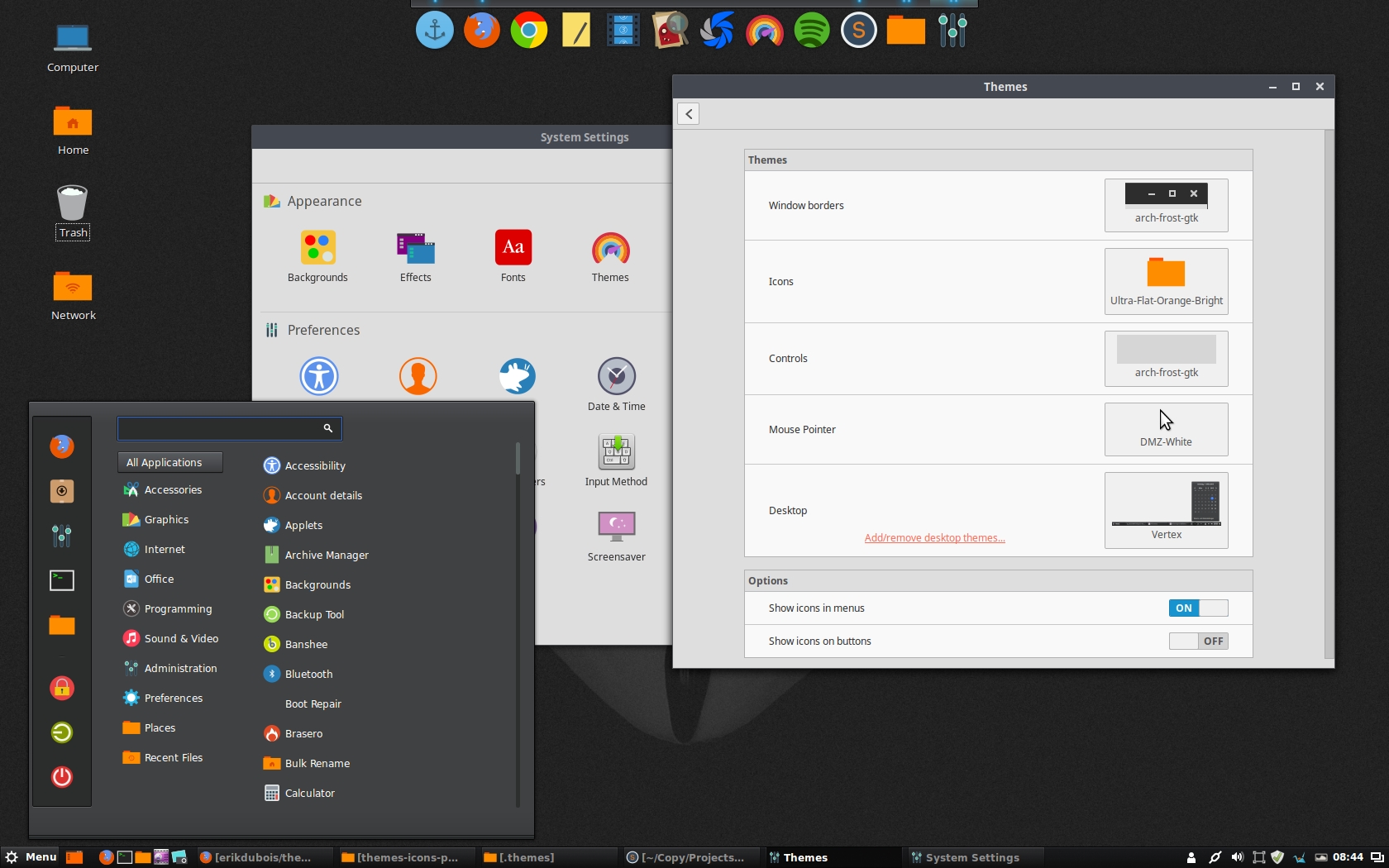Launch Backup Tool from menu list
Screen dimensions: 1389x868
click(x=304, y=615)
